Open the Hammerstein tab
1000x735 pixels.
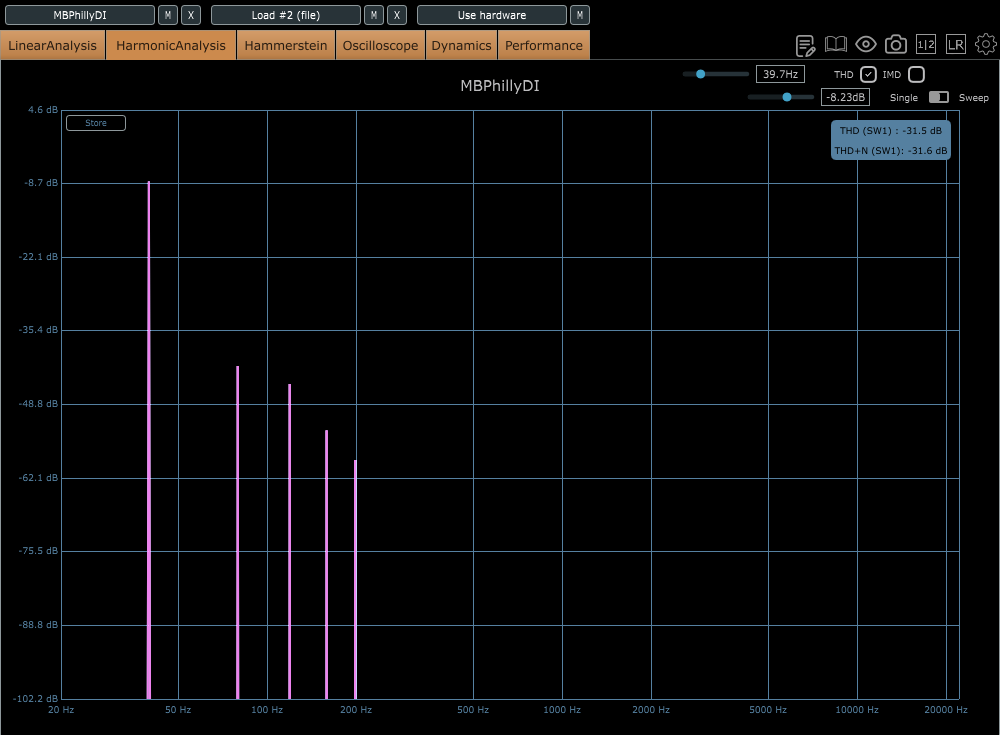tap(286, 45)
